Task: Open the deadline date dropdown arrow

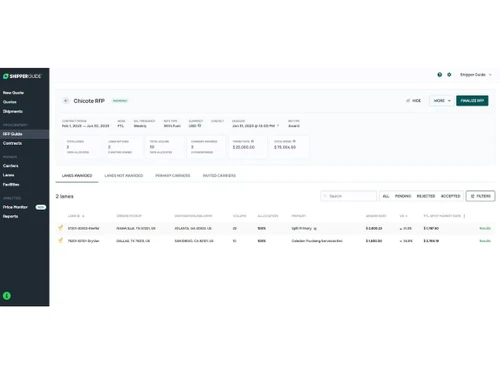Action: point(278,126)
